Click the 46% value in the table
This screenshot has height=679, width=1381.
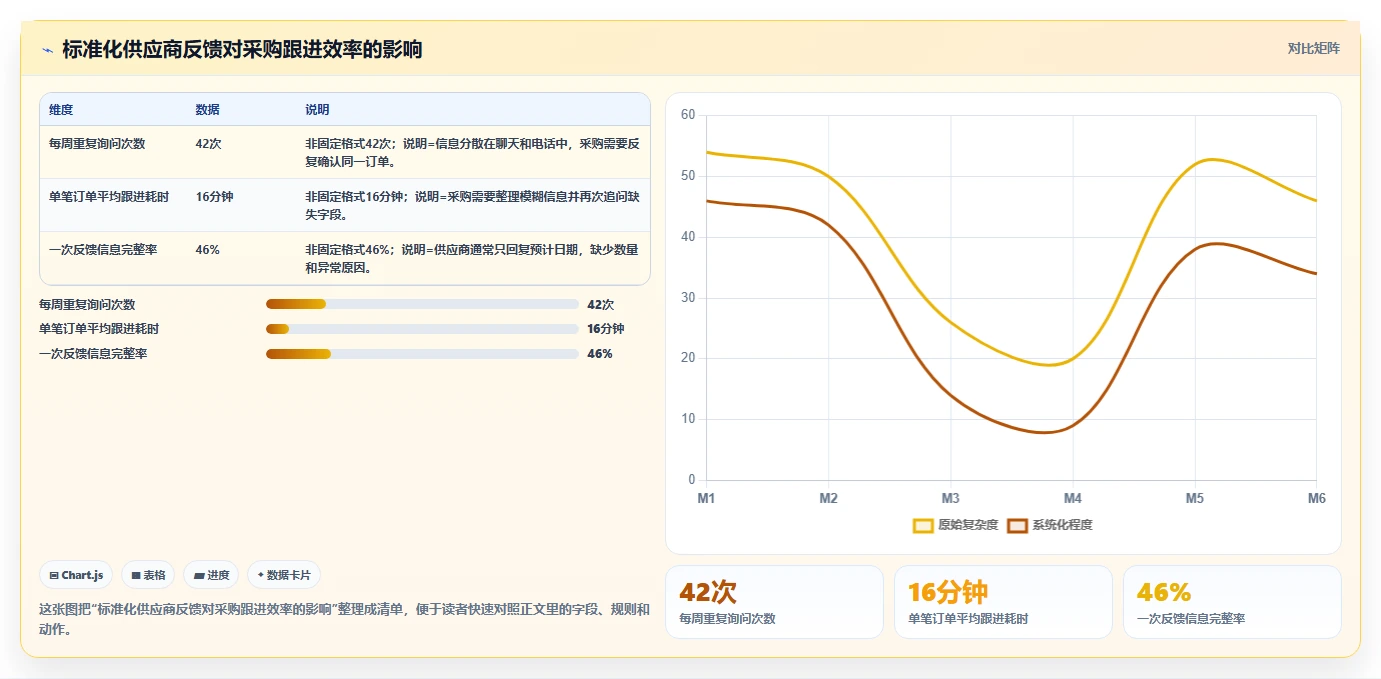click(x=207, y=250)
